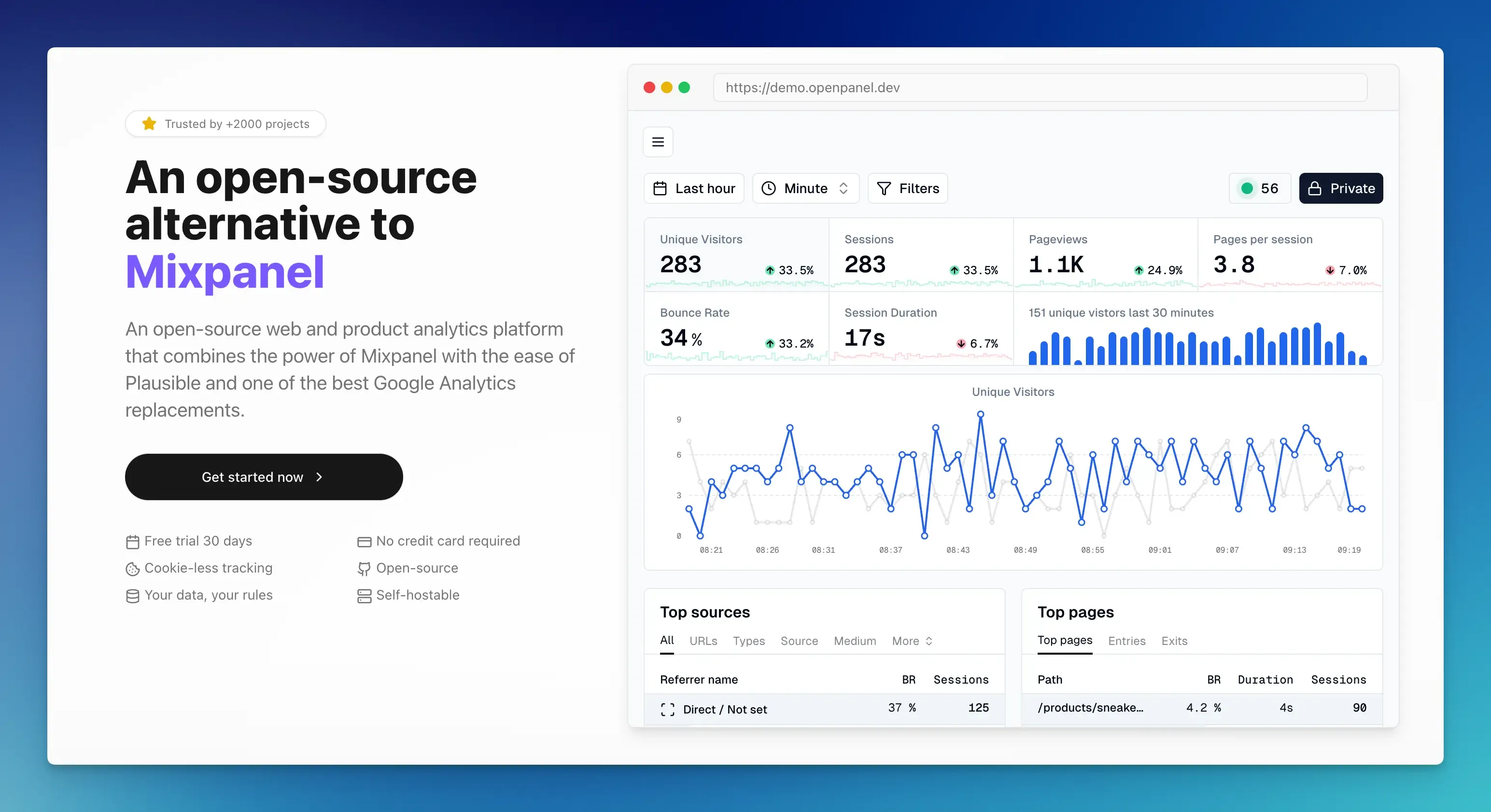Click the lock icon on the Private button

[1315, 188]
